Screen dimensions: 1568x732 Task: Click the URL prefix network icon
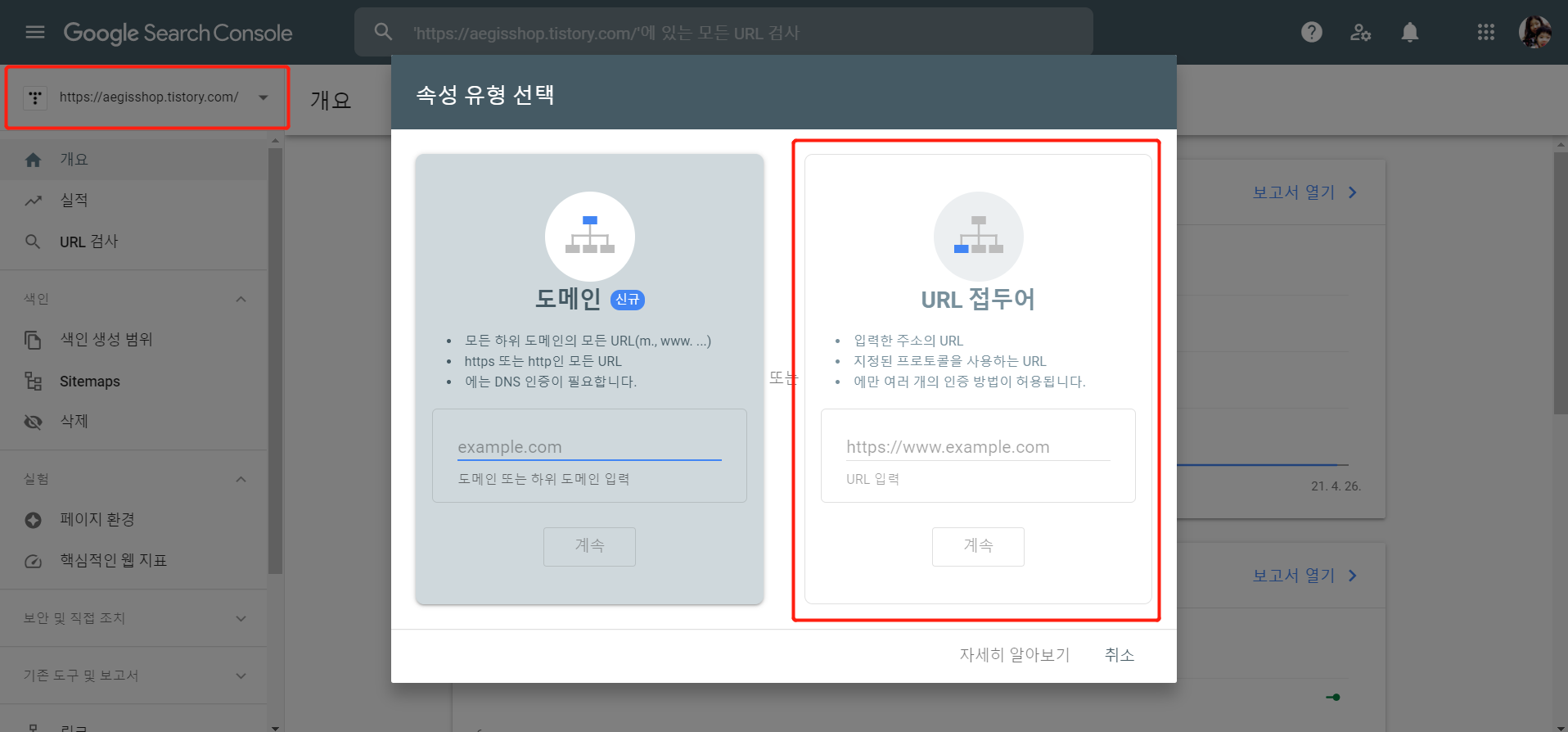[x=979, y=236]
